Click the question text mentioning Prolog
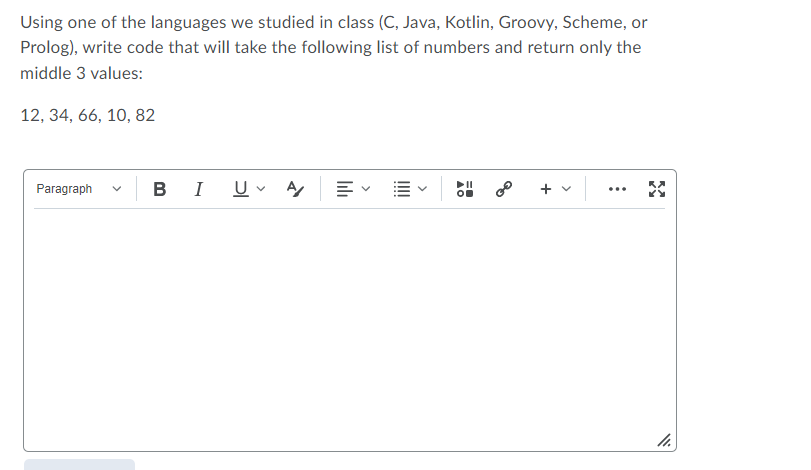Viewport: 811px width, 470px height. point(334,48)
